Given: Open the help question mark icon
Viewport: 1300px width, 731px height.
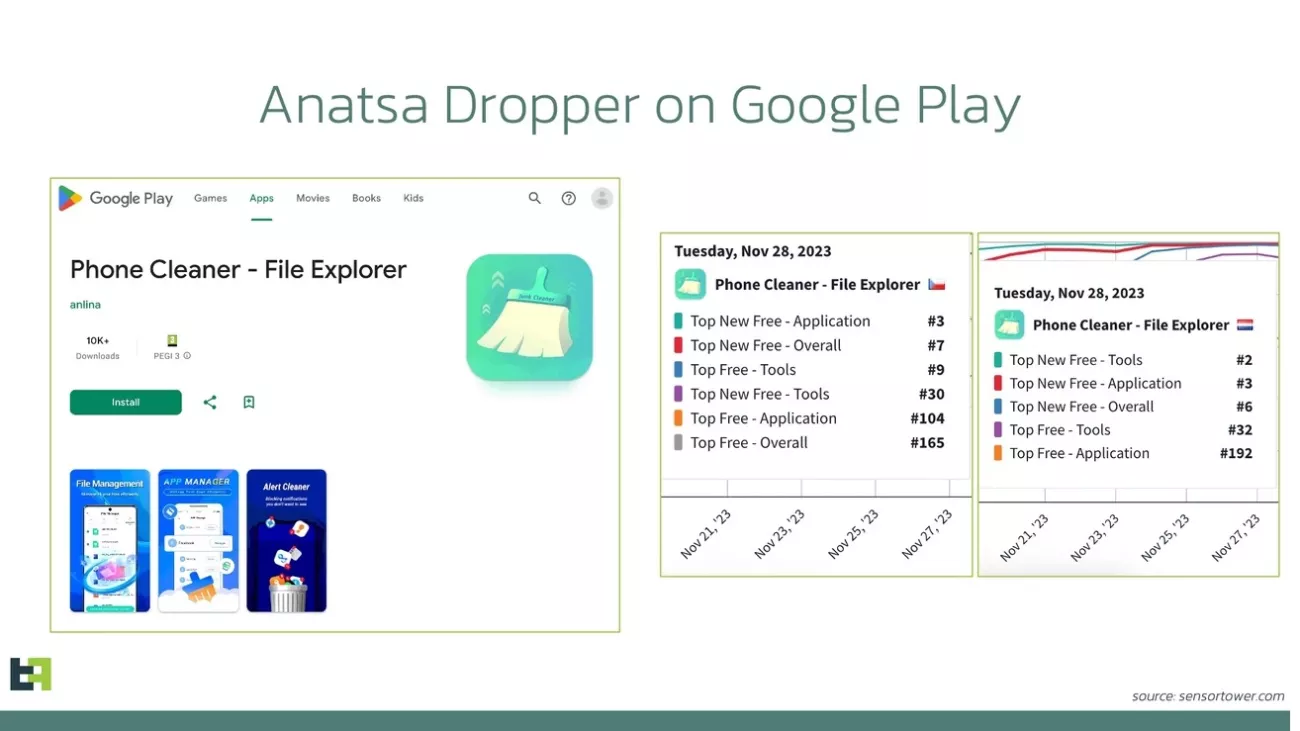Looking at the screenshot, I should pyautogui.click(x=568, y=198).
